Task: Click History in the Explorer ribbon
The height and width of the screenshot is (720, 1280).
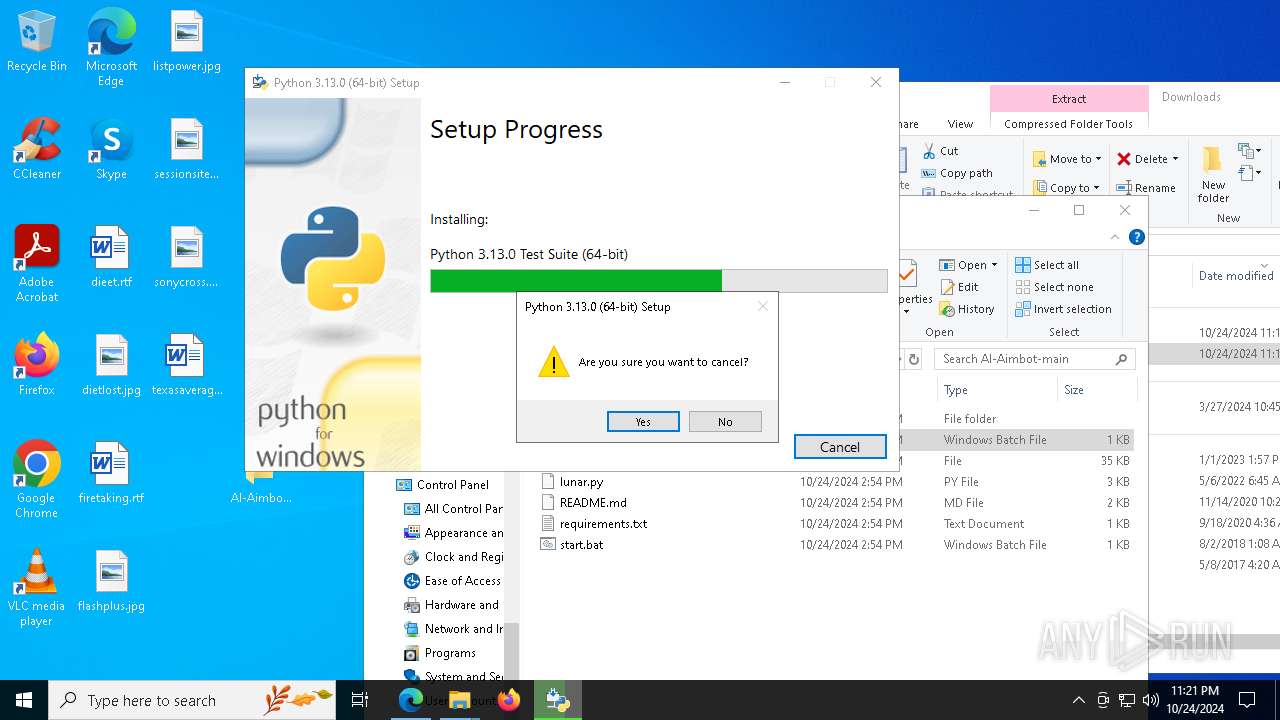Action: (967, 309)
